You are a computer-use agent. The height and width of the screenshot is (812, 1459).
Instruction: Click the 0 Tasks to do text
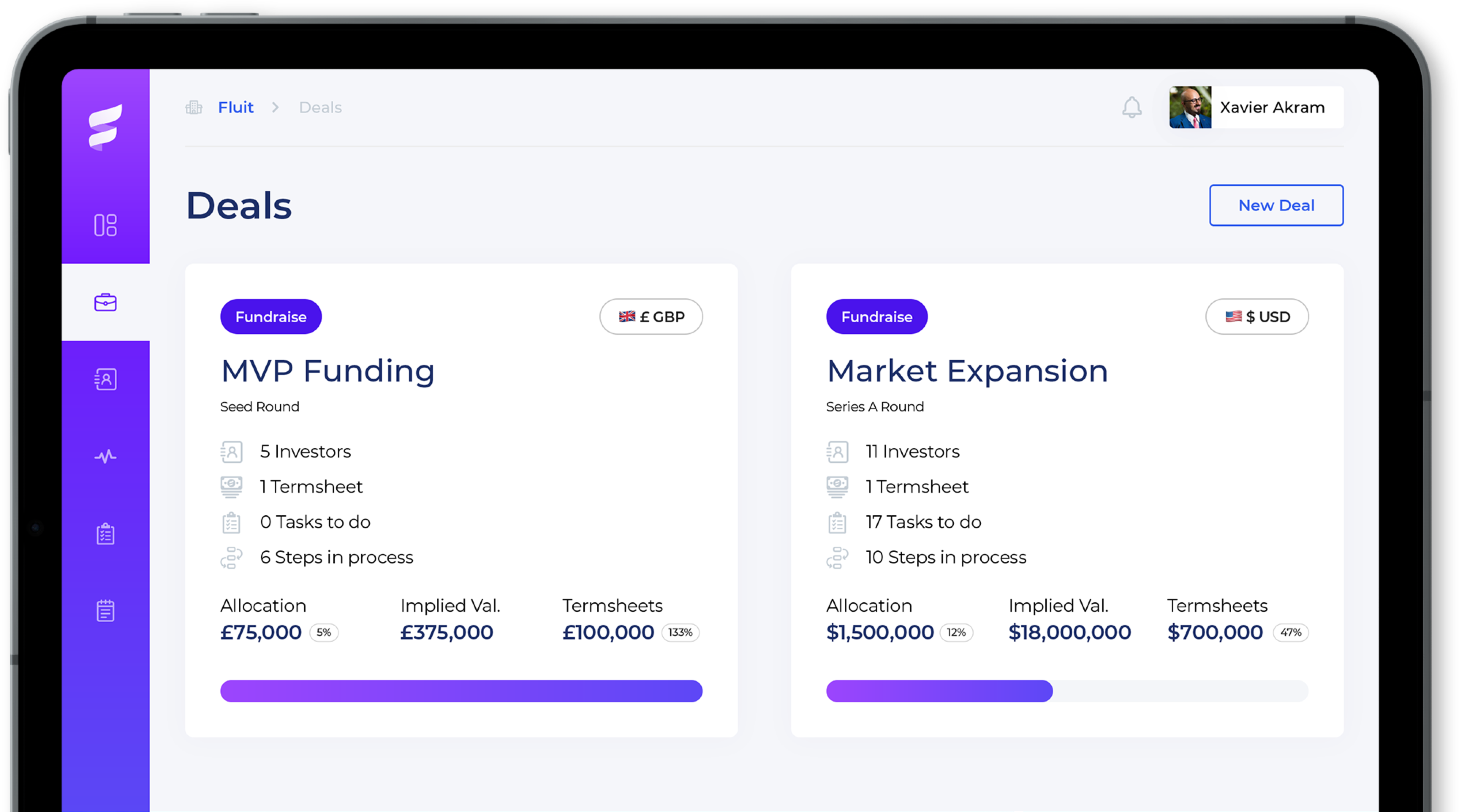[315, 521]
